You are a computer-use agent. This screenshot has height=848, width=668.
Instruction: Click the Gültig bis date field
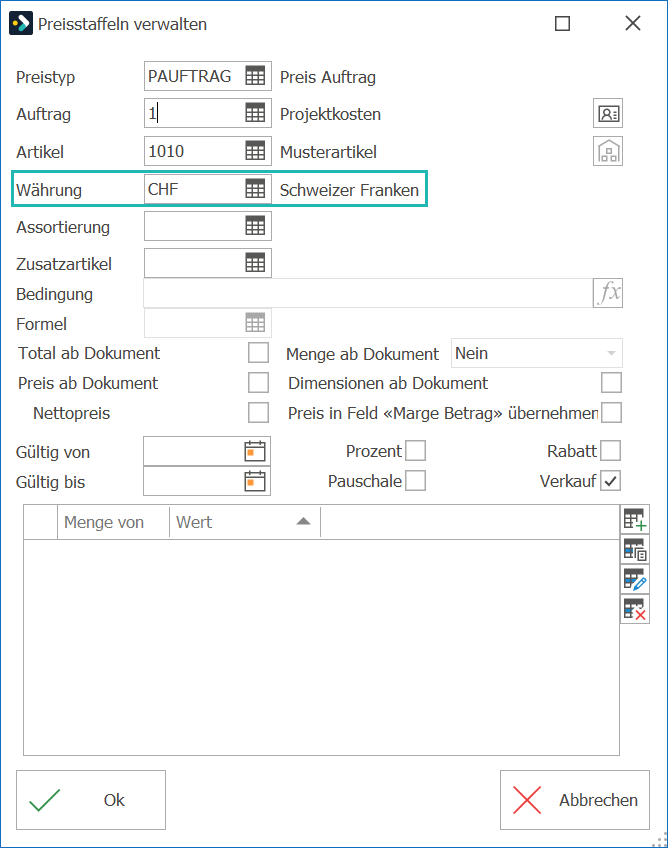point(207,481)
